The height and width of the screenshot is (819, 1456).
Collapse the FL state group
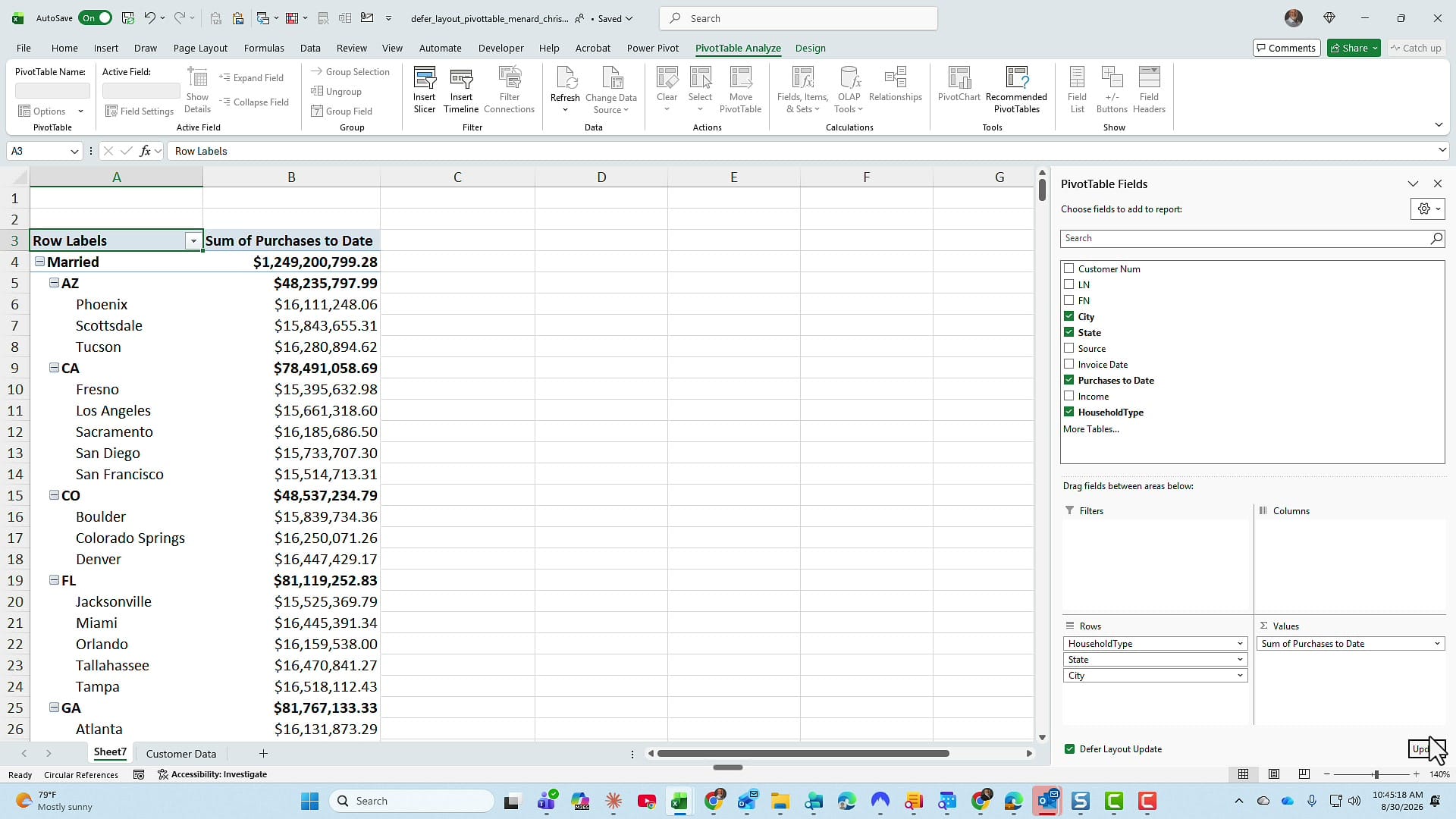click(x=54, y=580)
